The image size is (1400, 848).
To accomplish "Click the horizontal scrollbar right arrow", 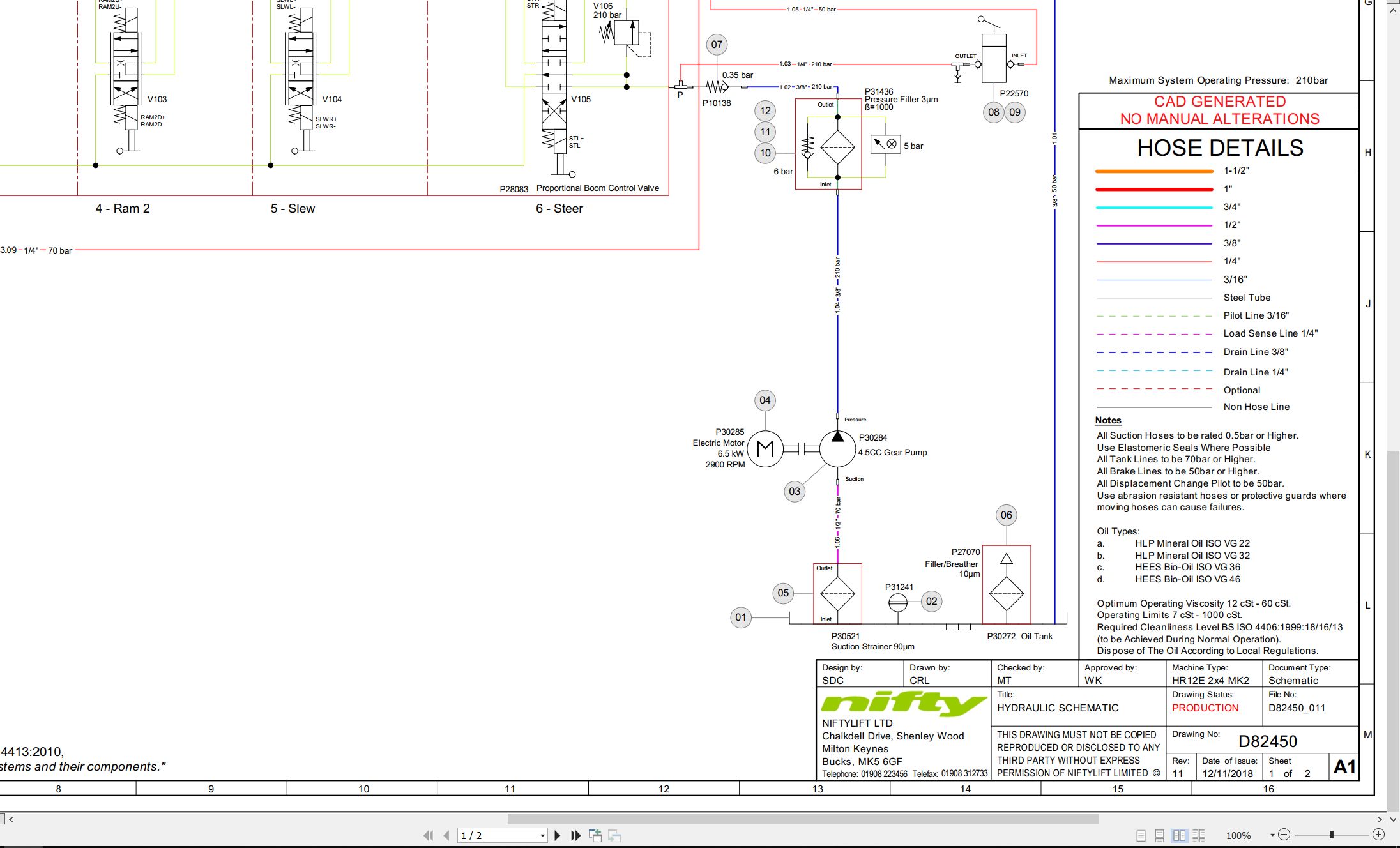I will (1380, 819).
